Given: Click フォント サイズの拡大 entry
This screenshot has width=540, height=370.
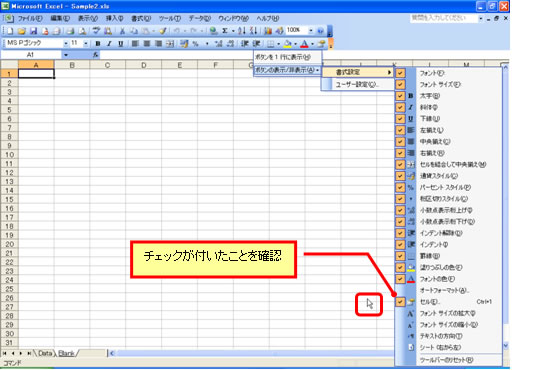Looking at the screenshot, I should pos(448,313).
